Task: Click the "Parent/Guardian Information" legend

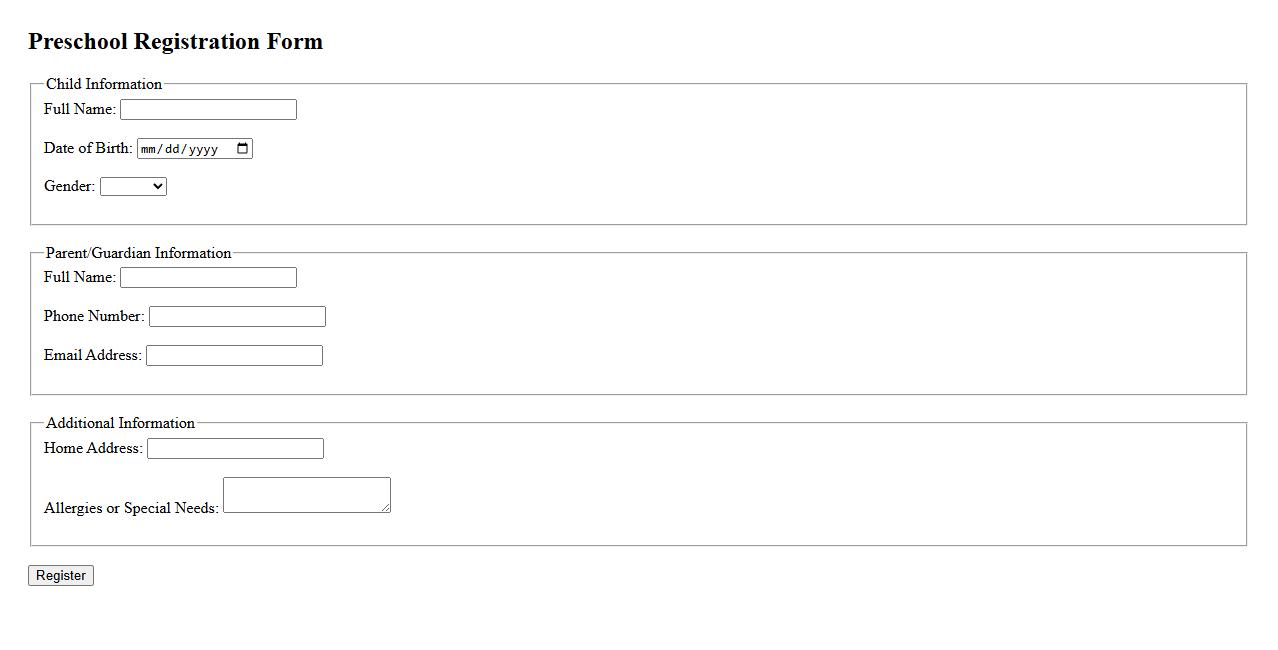Action: pyautogui.click(x=138, y=253)
